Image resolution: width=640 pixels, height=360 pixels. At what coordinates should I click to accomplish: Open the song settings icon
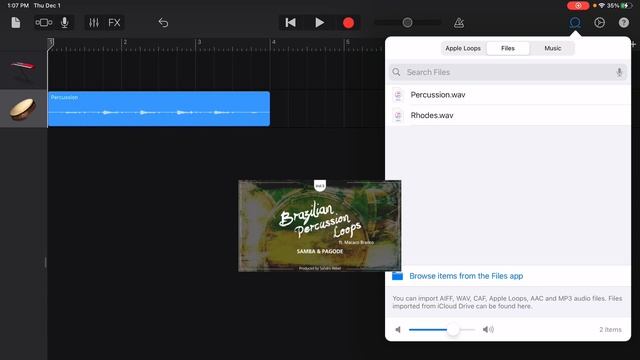600,22
